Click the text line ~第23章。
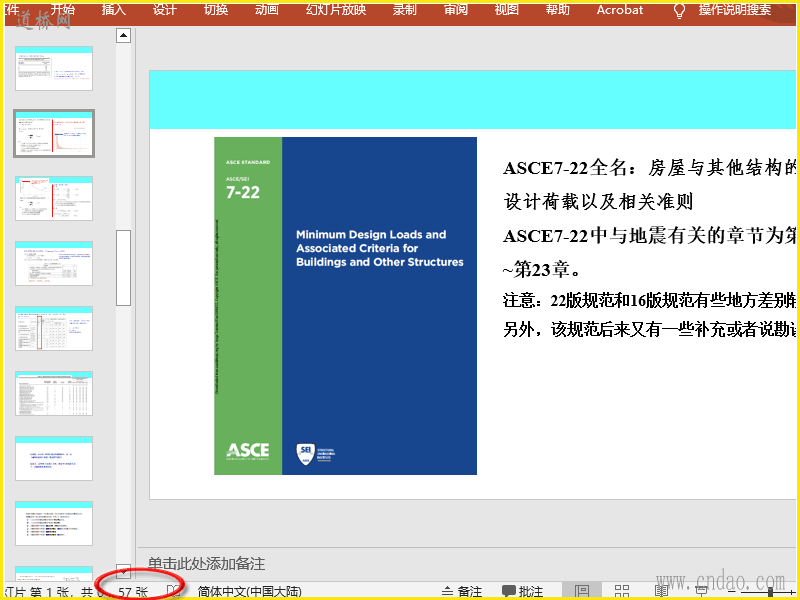Viewport: 800px width, 600px height. coord(541,270)
